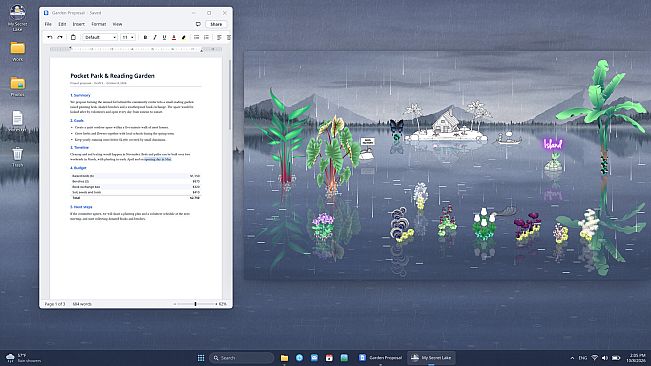The height and width of the screenshot is (366, 651).
Task: Open the Format menu
Action: point(98,24)
